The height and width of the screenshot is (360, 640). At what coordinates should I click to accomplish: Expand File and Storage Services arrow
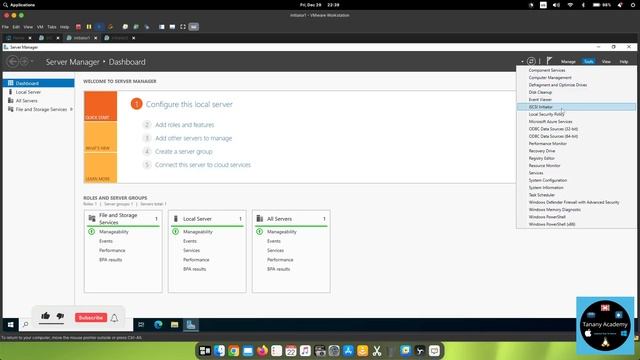(71, 109)
